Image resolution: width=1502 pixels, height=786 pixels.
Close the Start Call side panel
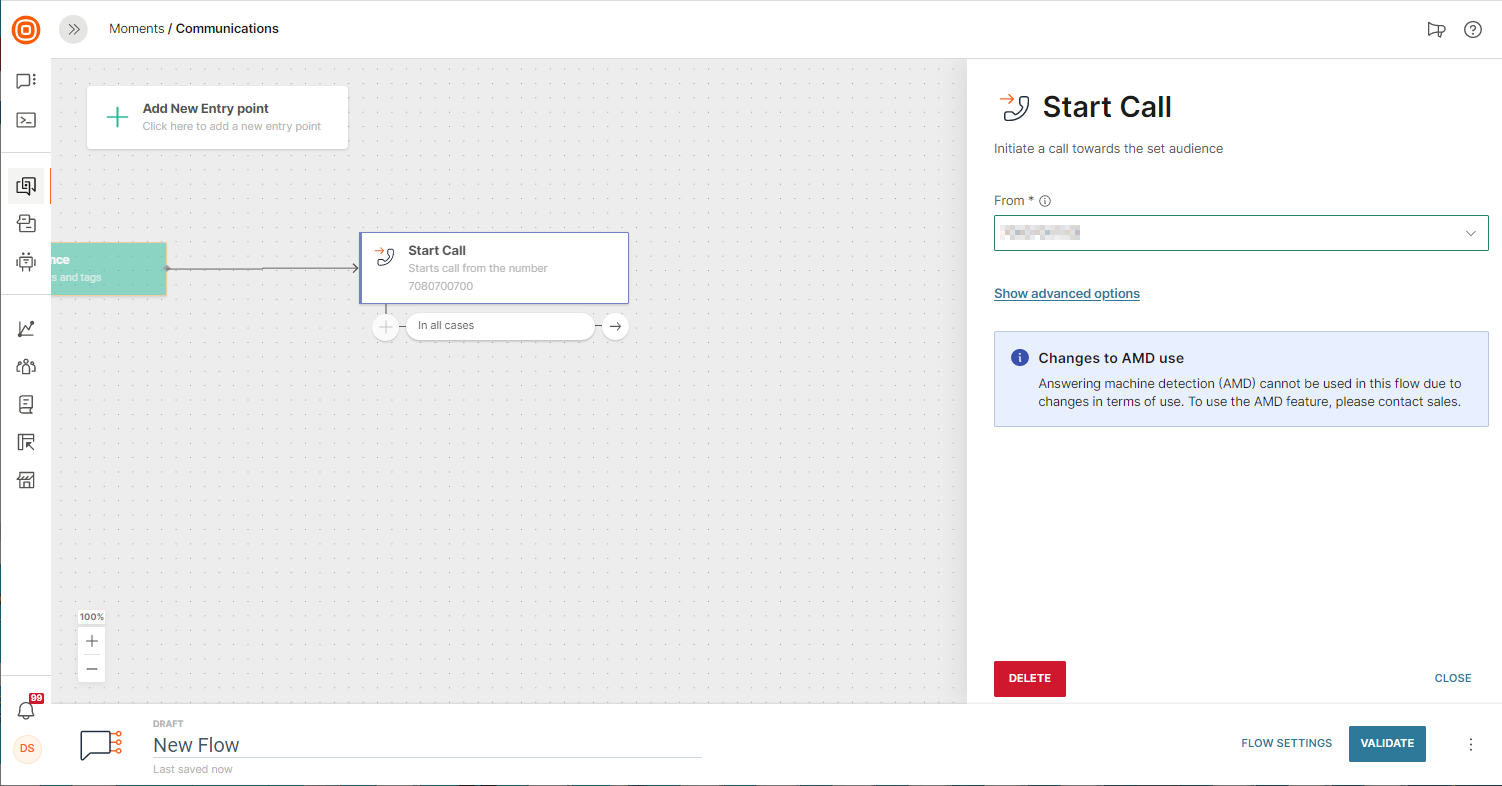[1453, 679]
